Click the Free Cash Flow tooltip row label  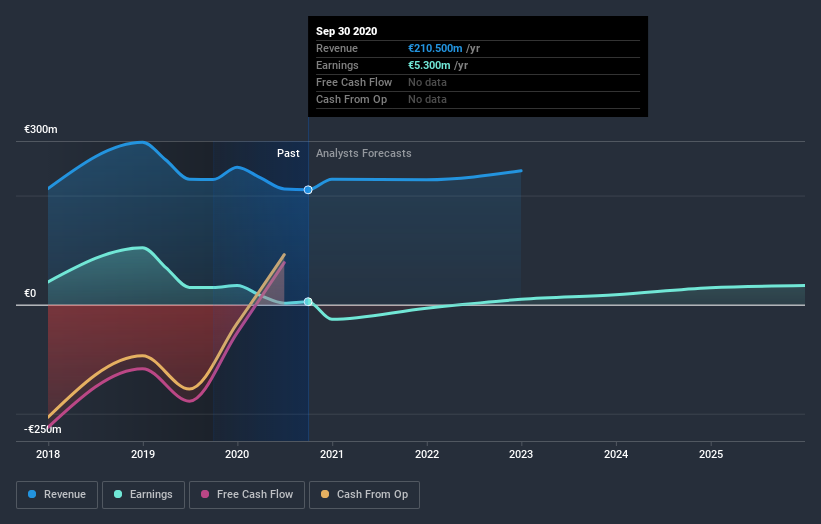click(354, 82)
